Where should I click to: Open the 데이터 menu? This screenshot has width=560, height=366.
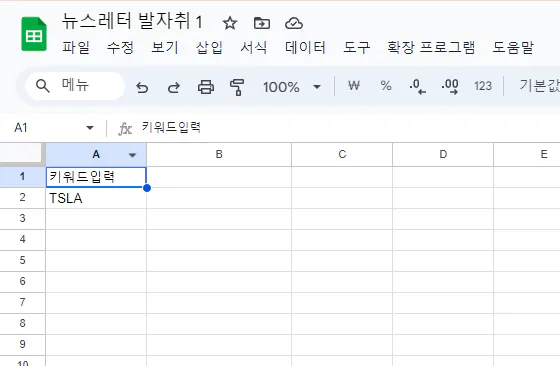coord(305,47)
